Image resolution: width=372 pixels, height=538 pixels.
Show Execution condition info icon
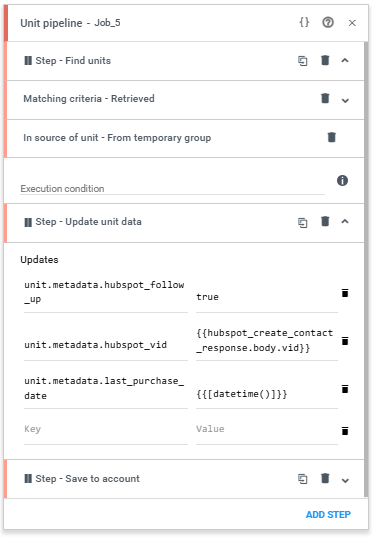pos(342,180)
